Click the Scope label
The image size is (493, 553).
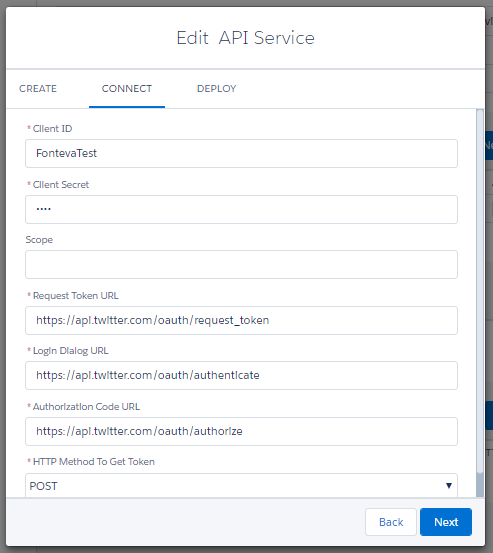click(x=39, y=240)
